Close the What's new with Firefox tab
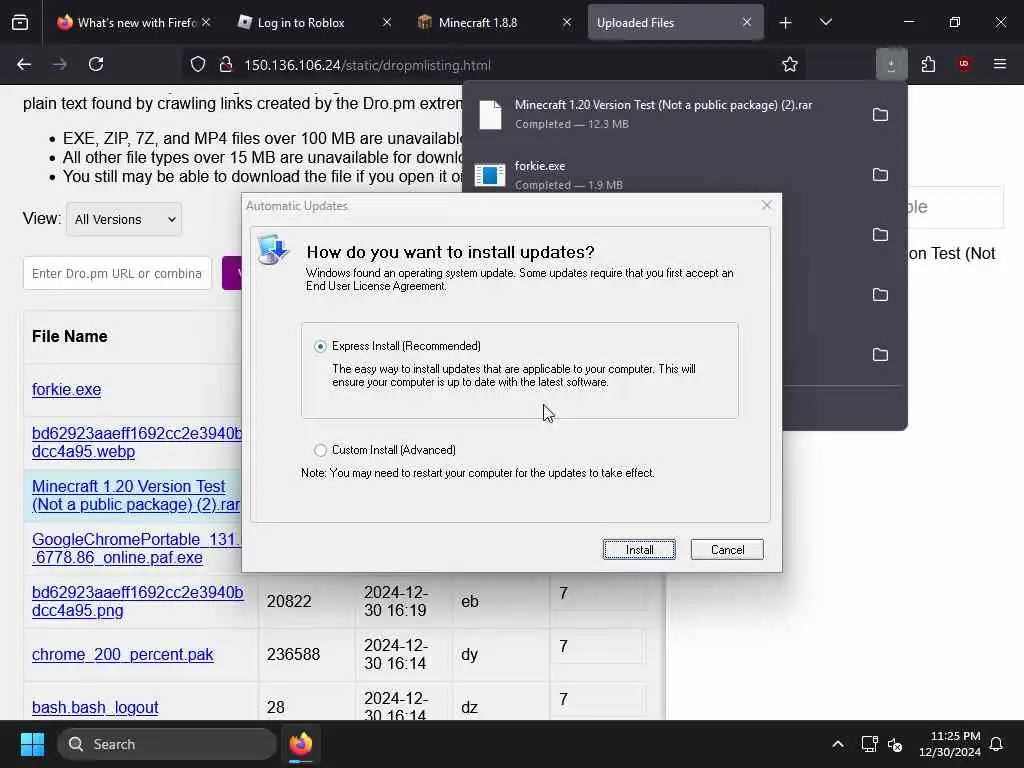Viewport: 1024px width, 768px height. click(206, 22)
